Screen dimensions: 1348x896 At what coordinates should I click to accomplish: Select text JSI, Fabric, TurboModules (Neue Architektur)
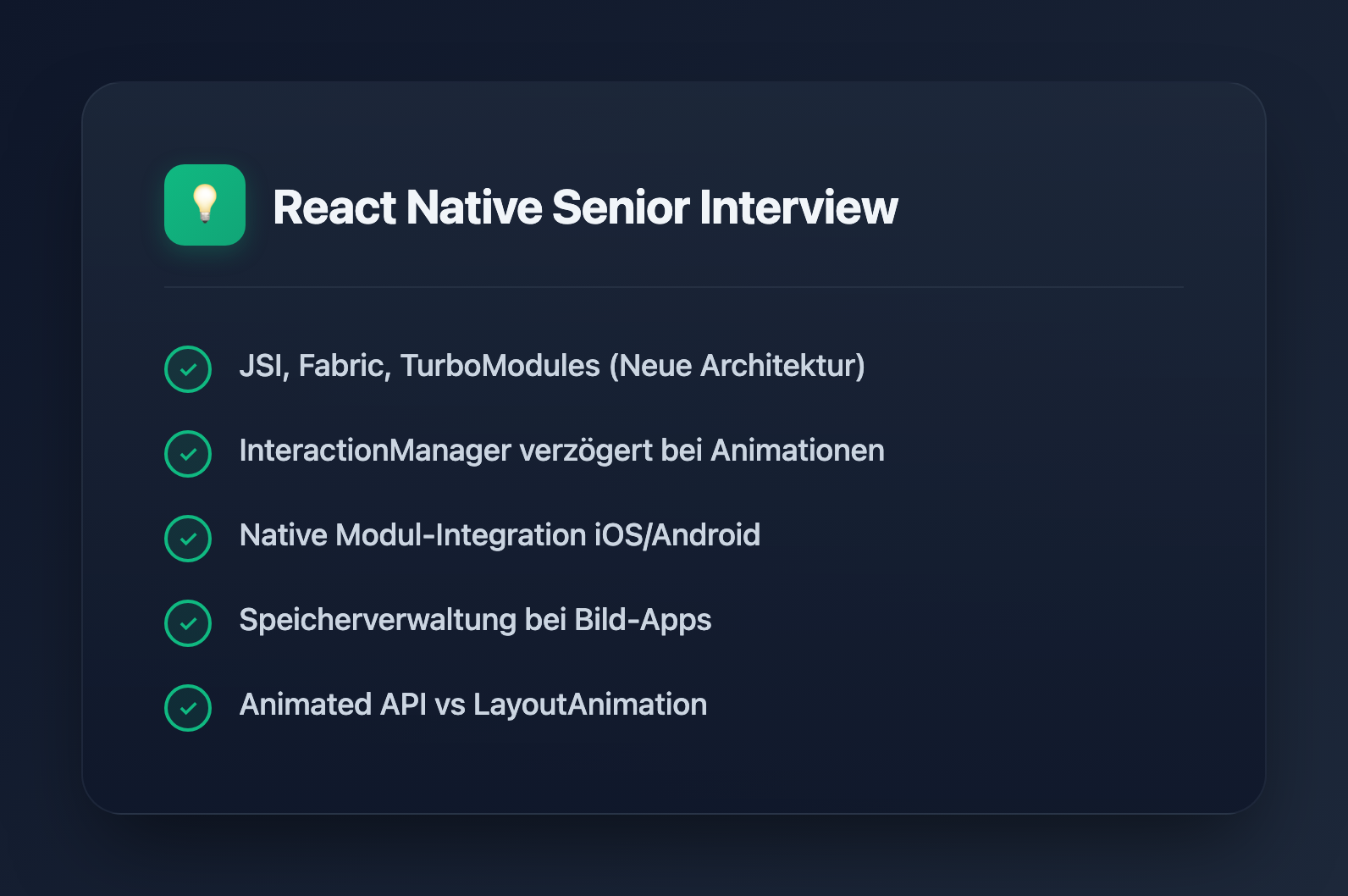pos(552,366)
